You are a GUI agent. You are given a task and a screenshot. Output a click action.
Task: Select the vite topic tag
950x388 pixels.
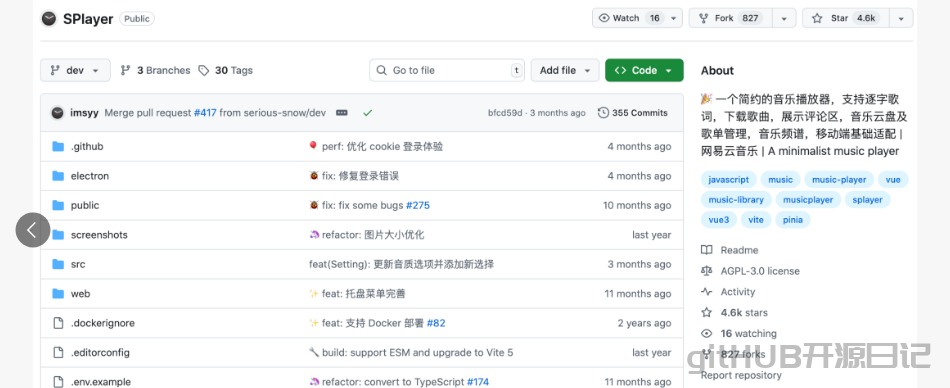756,219
